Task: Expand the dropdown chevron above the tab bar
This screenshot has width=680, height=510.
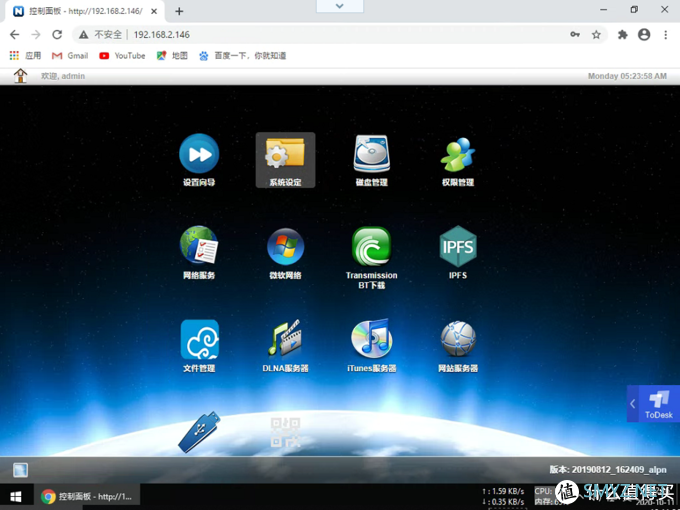Action: [340, 6]
